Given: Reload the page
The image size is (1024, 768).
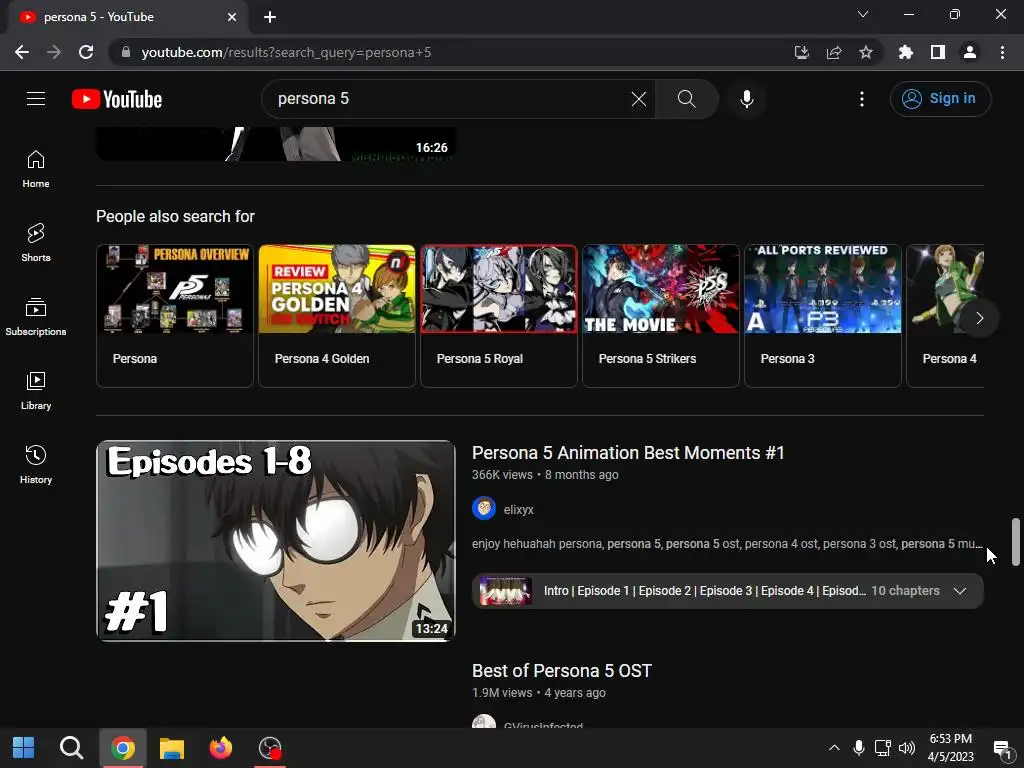Looking at the screenshot, I should click(86, 52).
